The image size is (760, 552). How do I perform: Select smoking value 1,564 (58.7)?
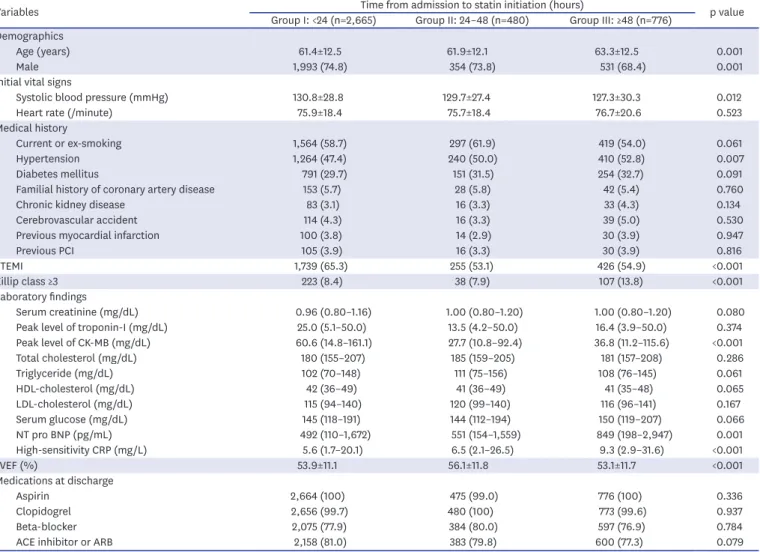319,143
